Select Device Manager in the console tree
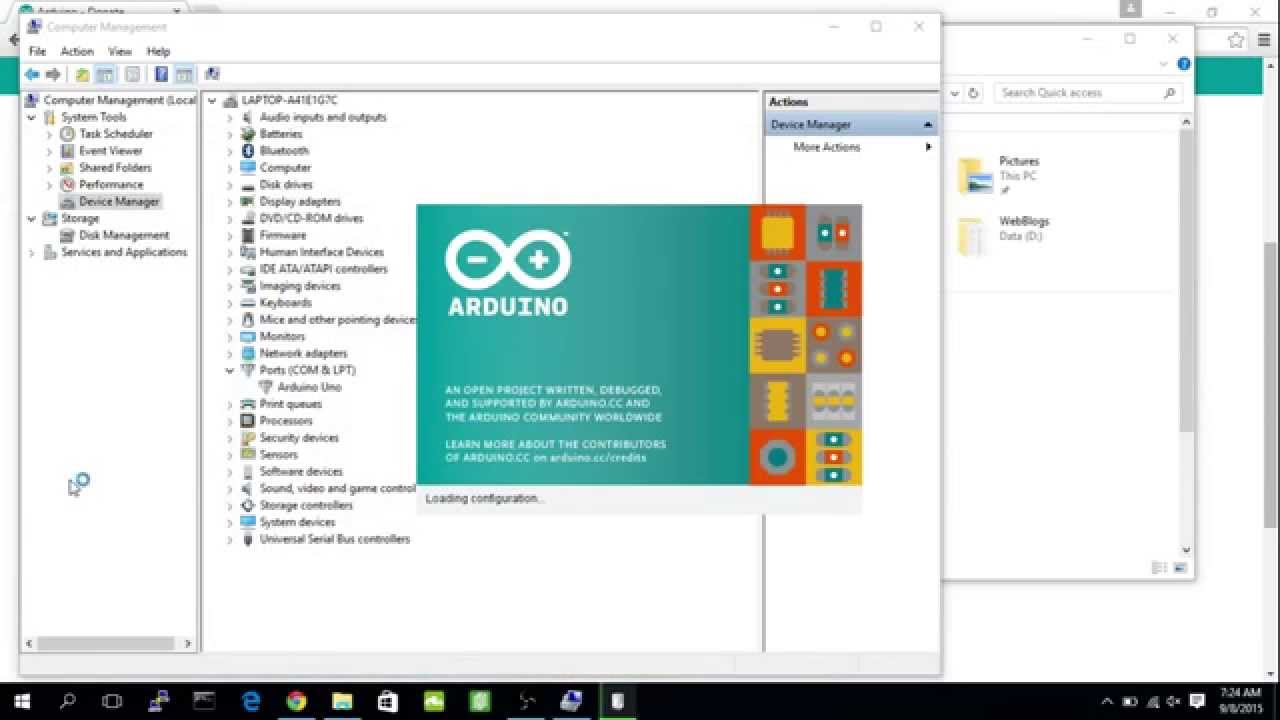The image size is (1280, 720). click(119, 201)
